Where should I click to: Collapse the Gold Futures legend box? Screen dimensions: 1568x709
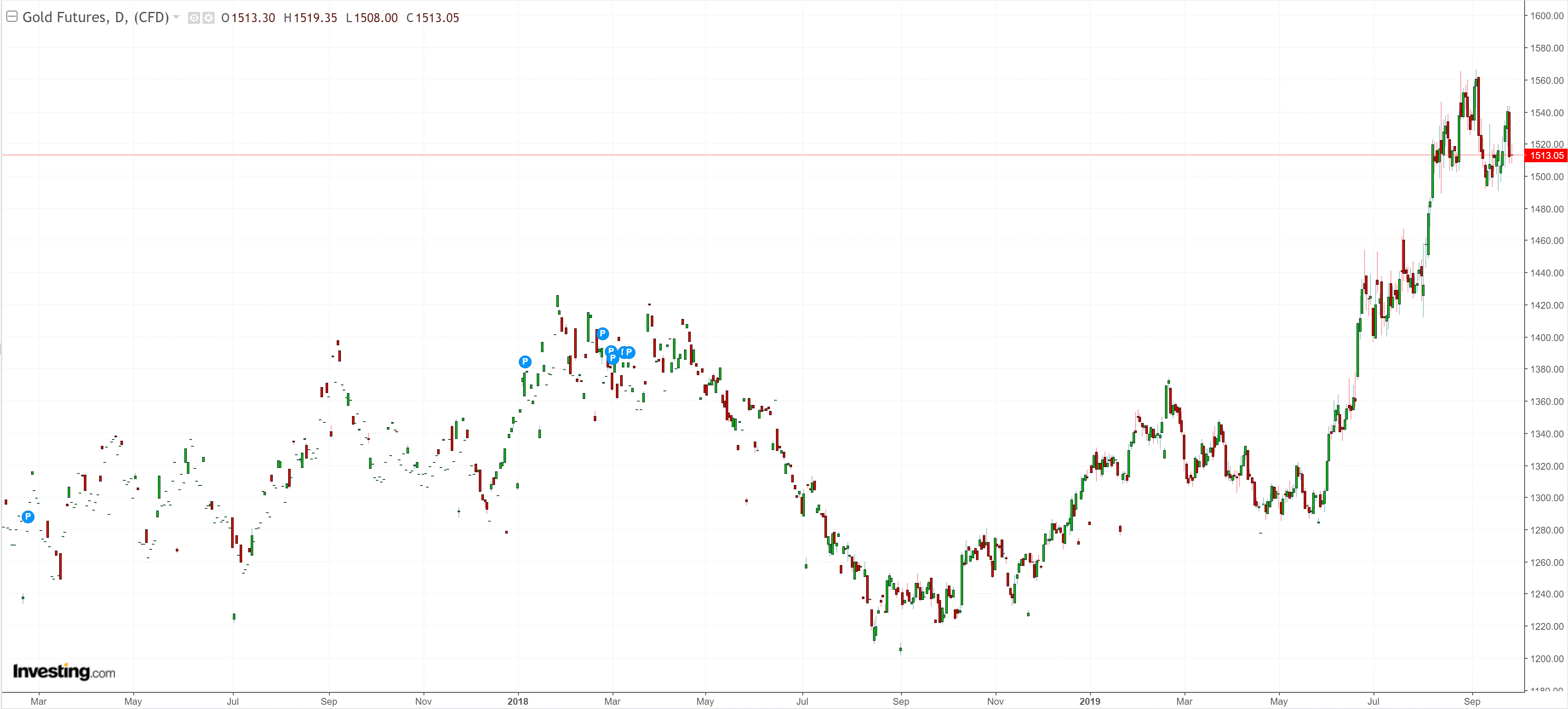tap(11, 17)
